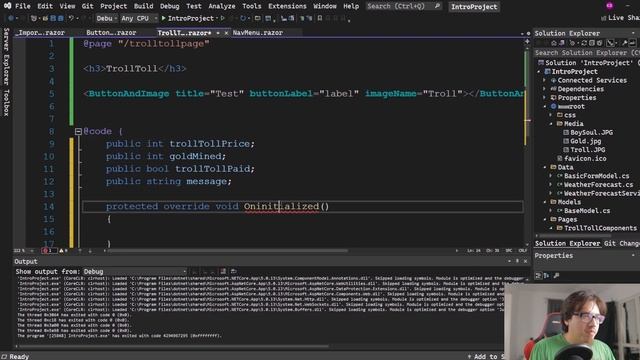Open the Analyze menu
This screenshot has width=640, height=360.
point(222,6)
